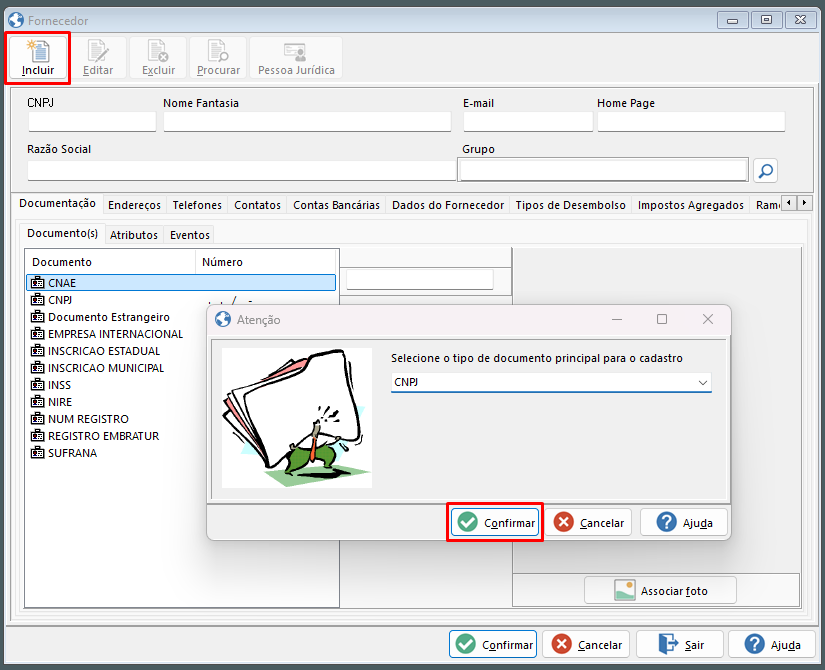Minimize the Atenção dialog window

[x=617, y=319]
